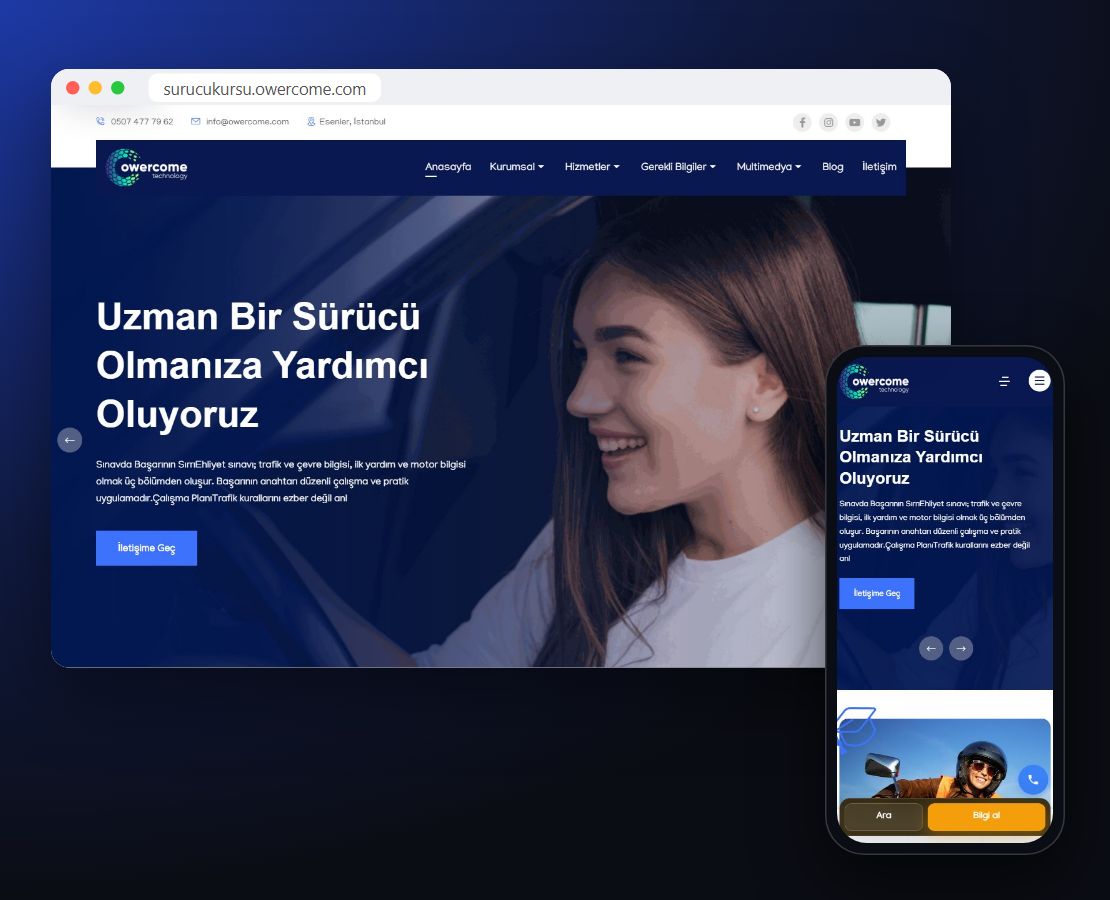This screenshot has width=1110, height=900.
Task: Click the Esenler, İstanbul address text
Action: [x=353, y=122]
